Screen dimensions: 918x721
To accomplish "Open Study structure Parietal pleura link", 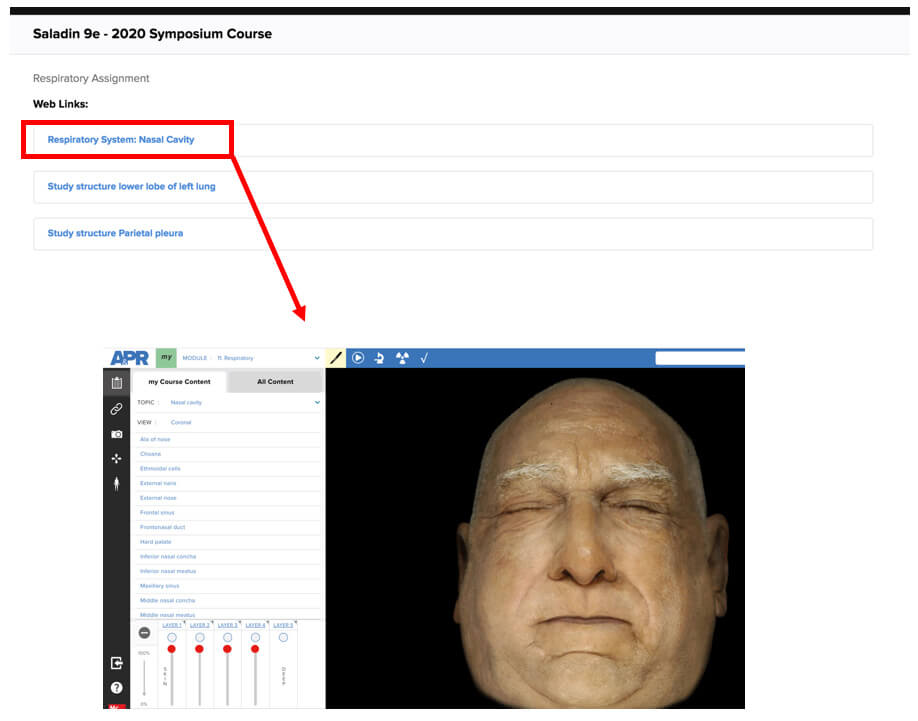I will coord(115,233).
